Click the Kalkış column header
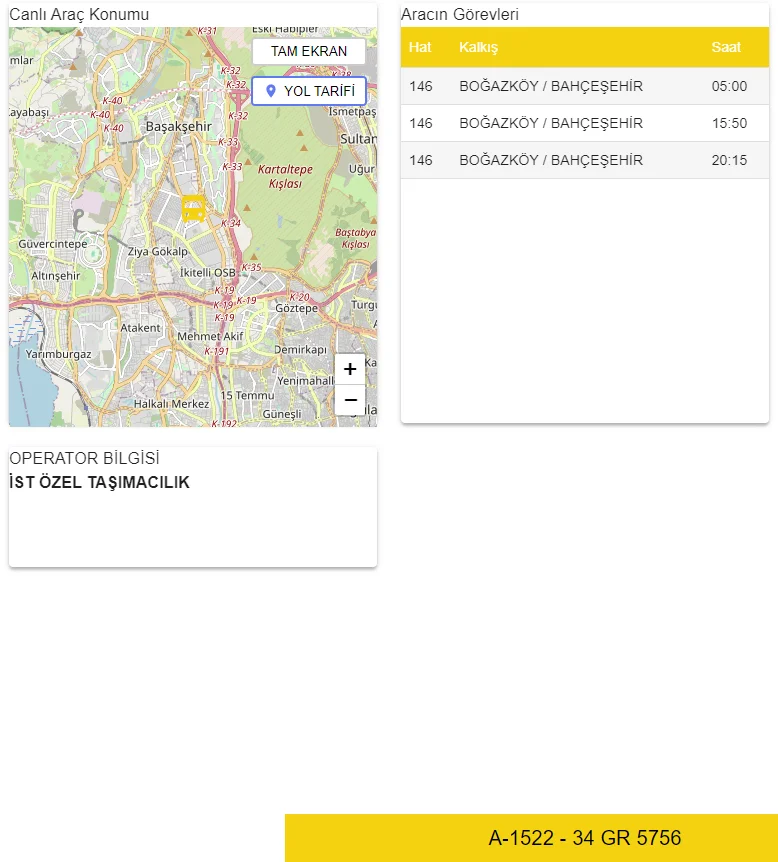This screenshot has height=862, width=778. 478,47
